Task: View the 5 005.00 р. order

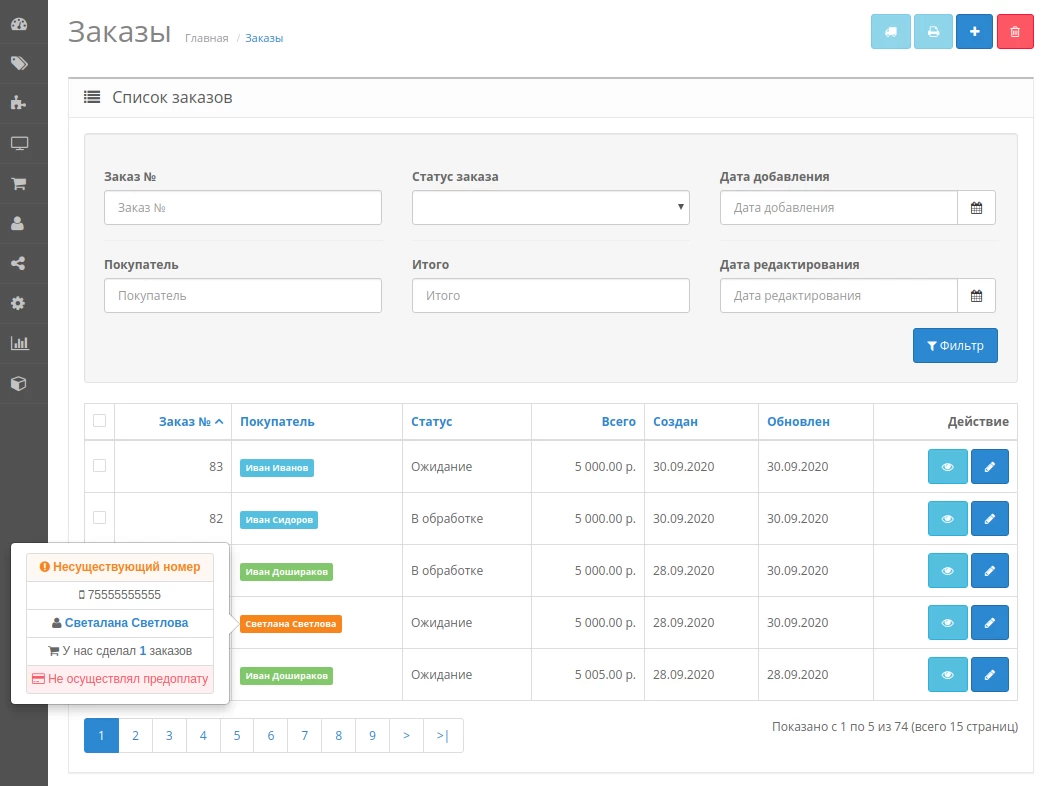Action: 947,674
